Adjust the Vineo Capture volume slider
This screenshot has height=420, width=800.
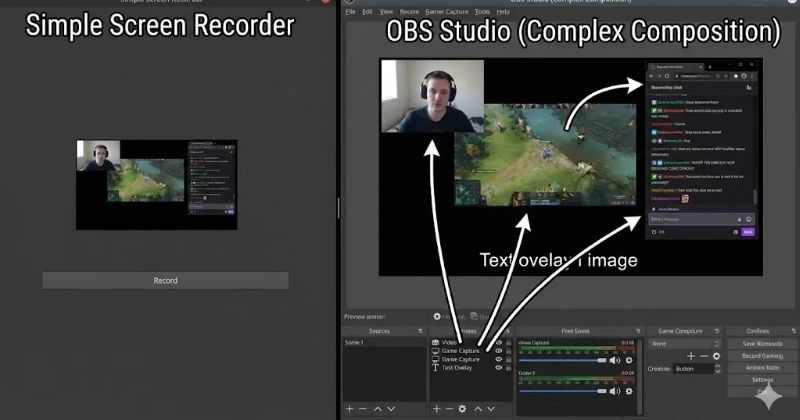562,360
